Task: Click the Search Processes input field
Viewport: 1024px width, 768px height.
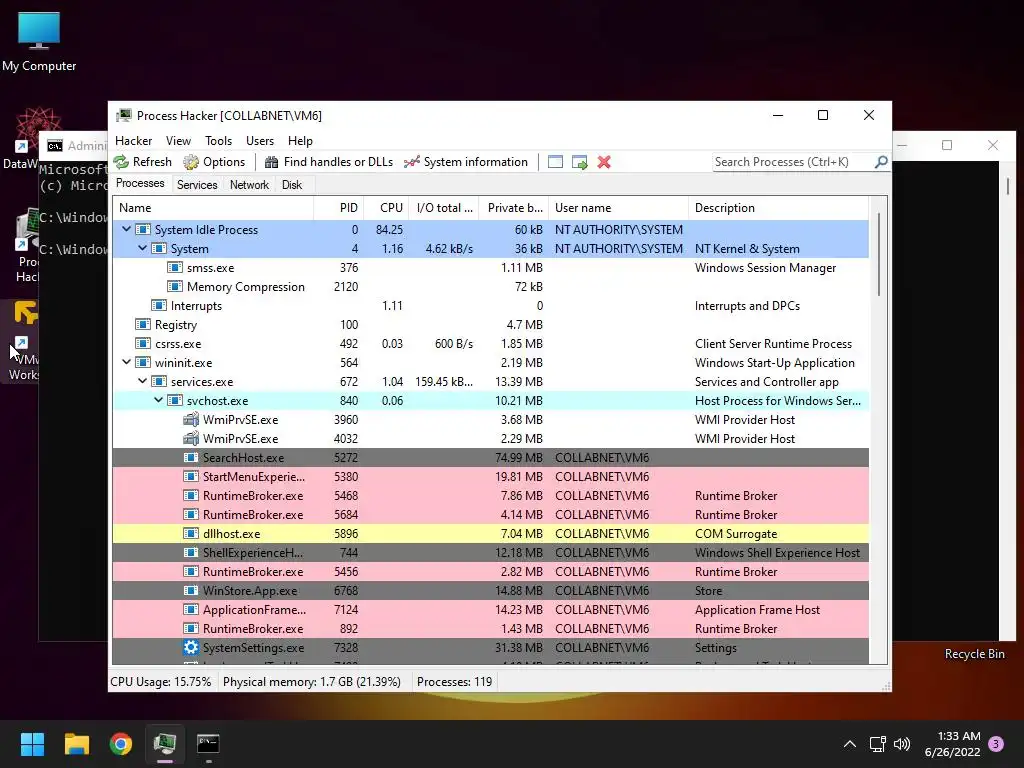Action: coord(793,162)
